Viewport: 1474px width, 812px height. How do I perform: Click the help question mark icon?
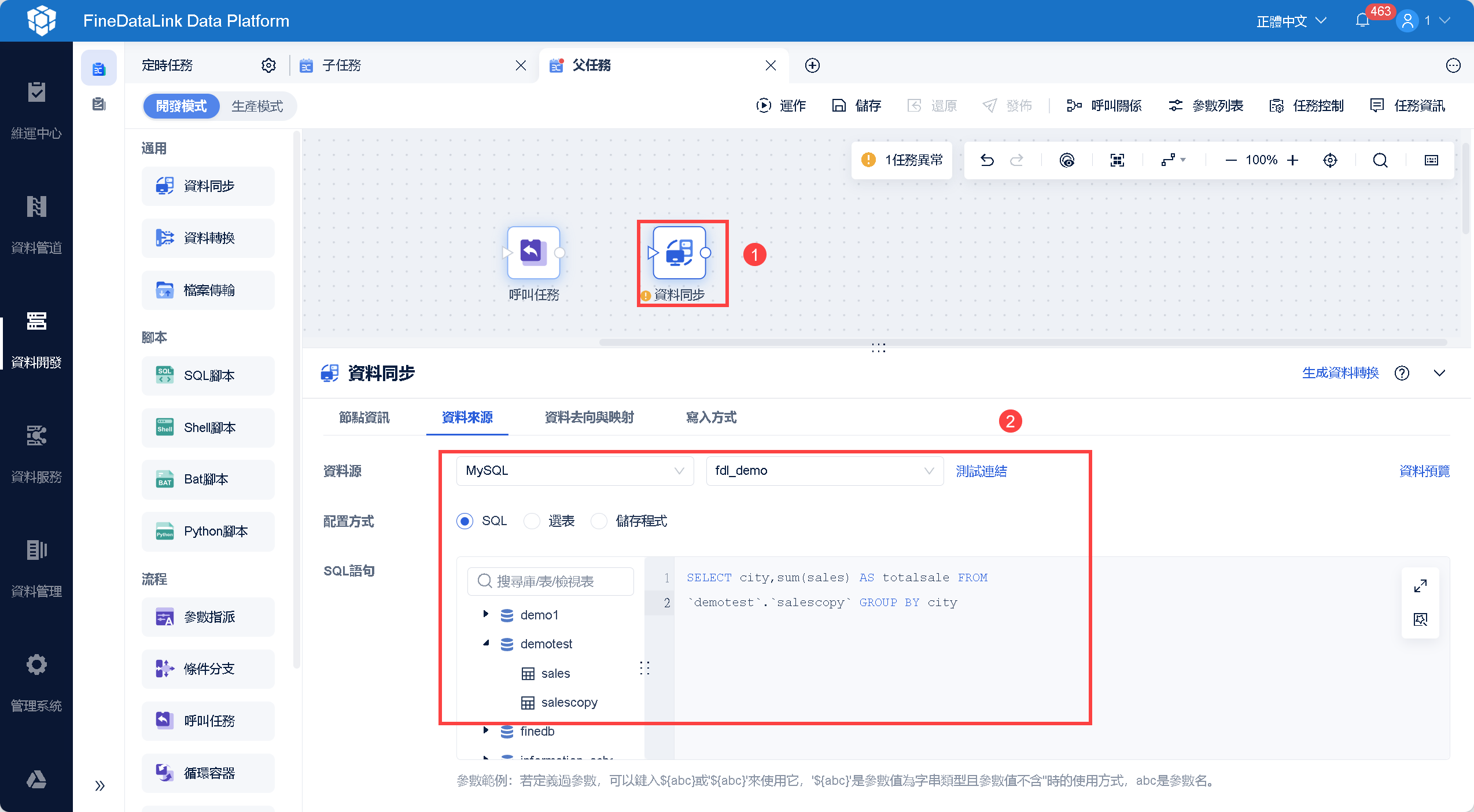click(x=1402, y=373)
